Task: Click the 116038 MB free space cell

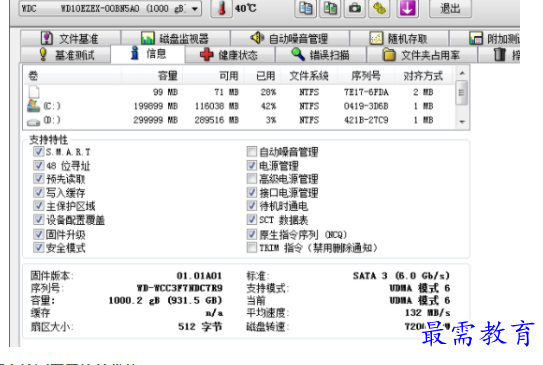Action: (x=216, y=106)
